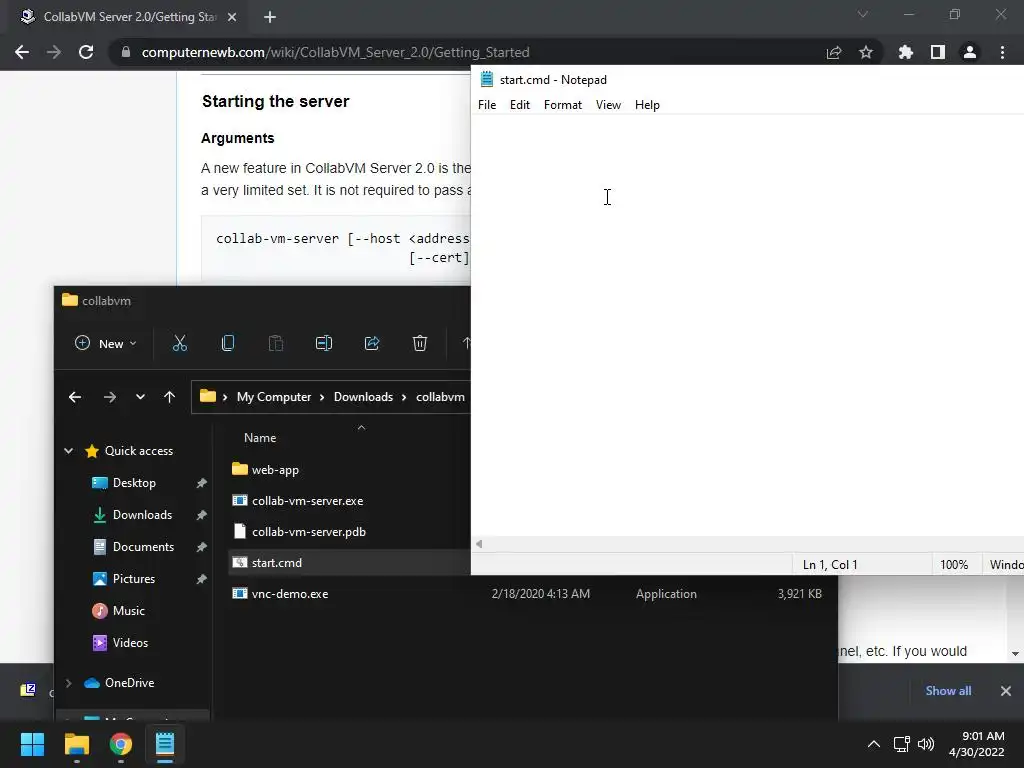
Task: Click Chrome back button
Action: 22,52
